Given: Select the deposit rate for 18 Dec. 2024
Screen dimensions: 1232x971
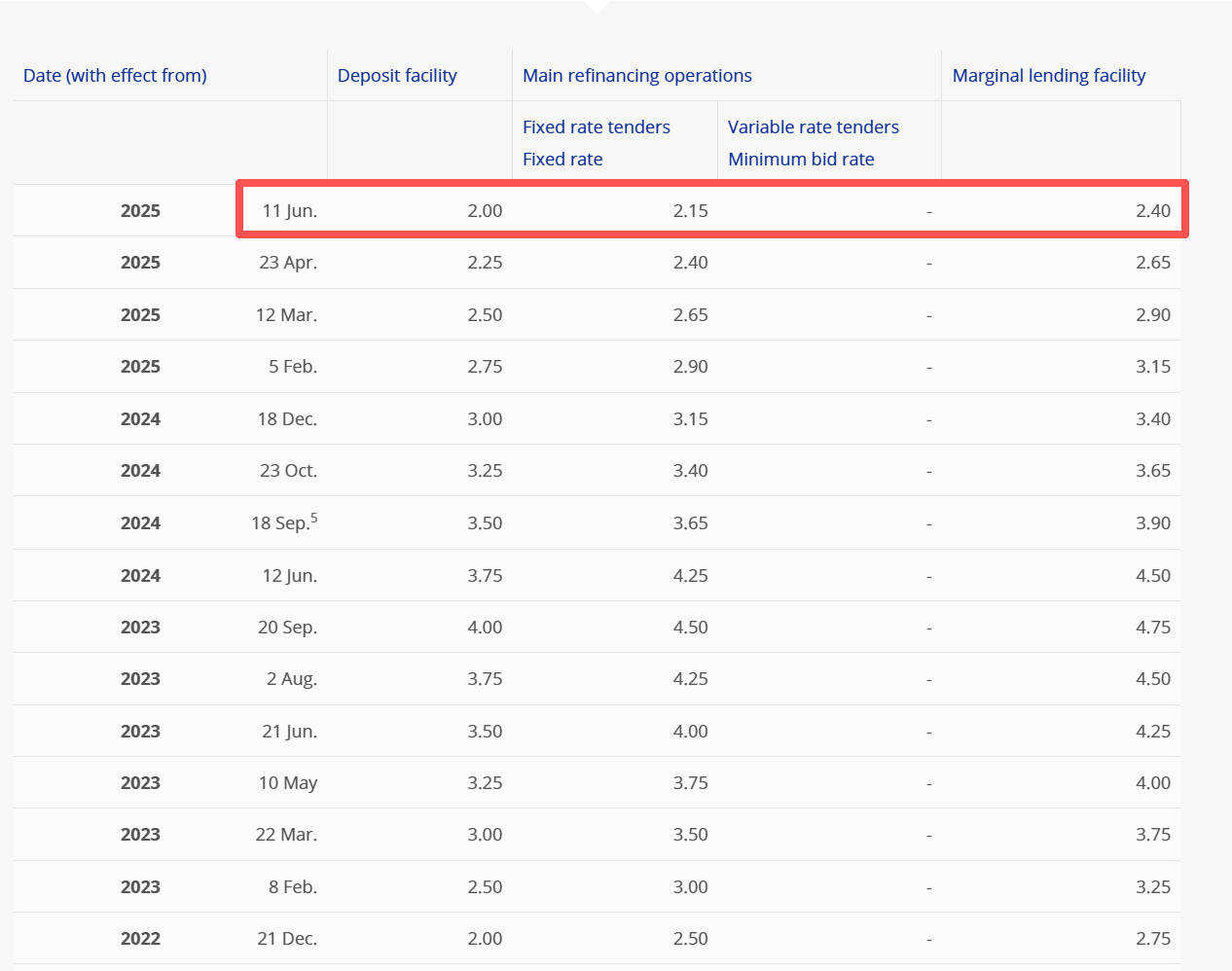Looking at the screenshot, I should coord(485,419).
